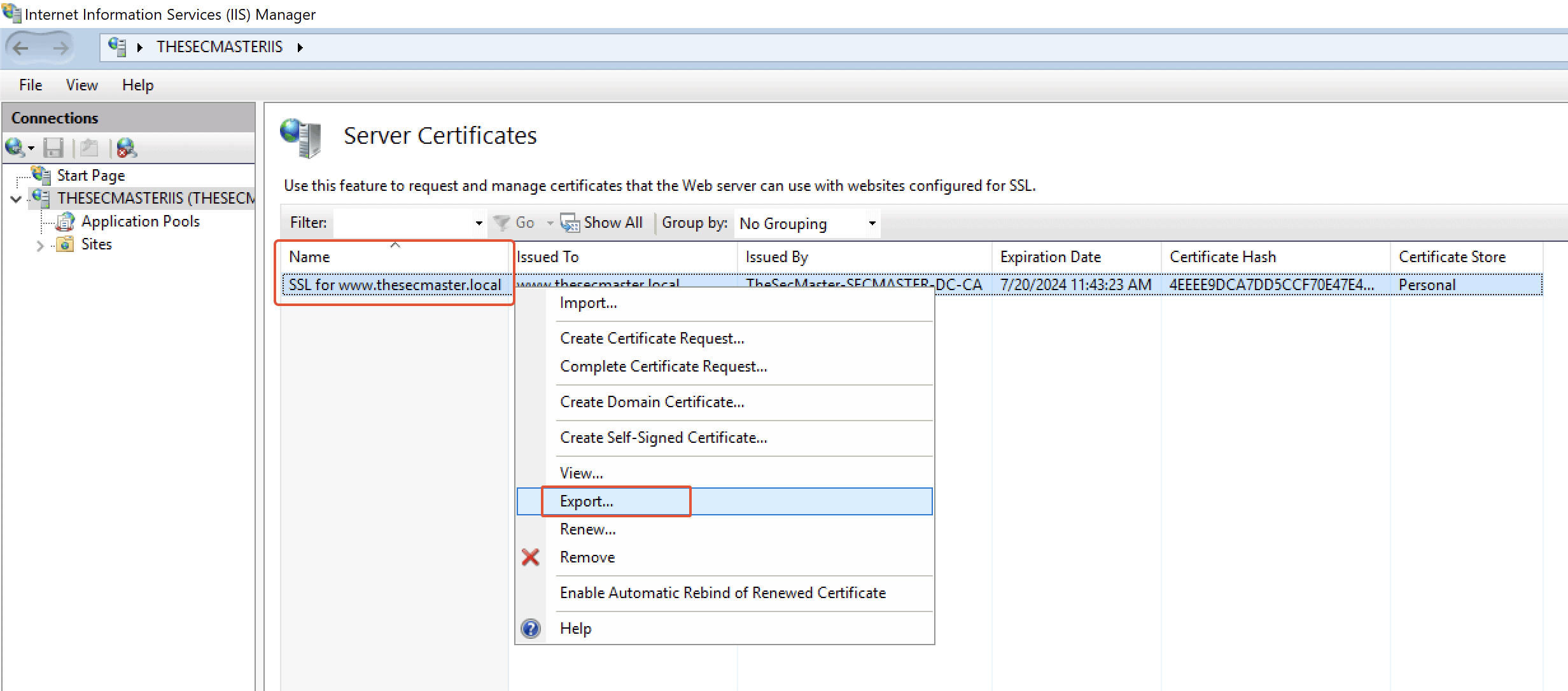Screen dimensions: 1568x691
Task: Click the 4EEEE9DCA7DD5CCF70E47E4 hash cell
Action: click(x=1271, y=284)
